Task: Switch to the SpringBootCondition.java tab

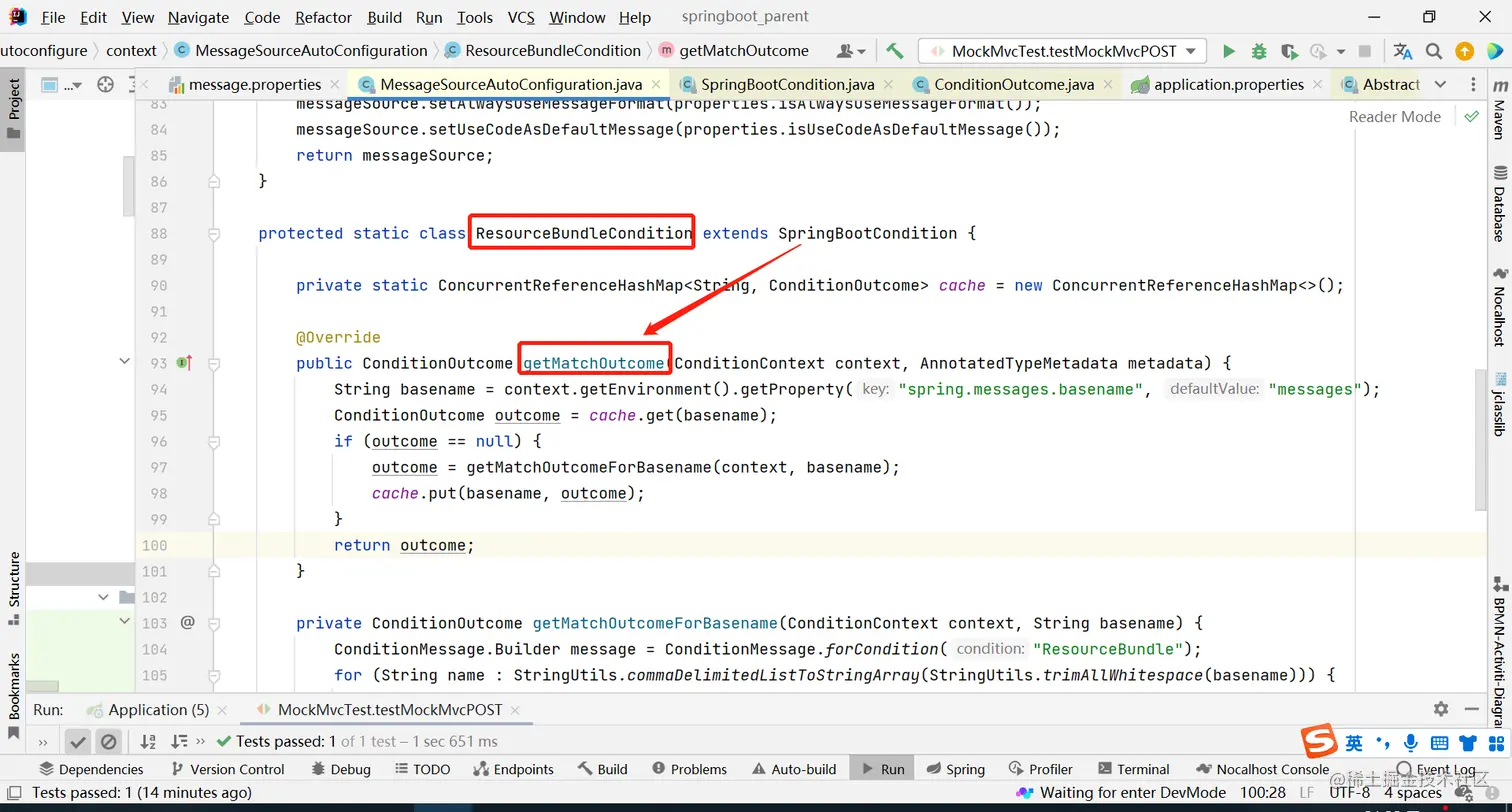Action: pos(788,85)
